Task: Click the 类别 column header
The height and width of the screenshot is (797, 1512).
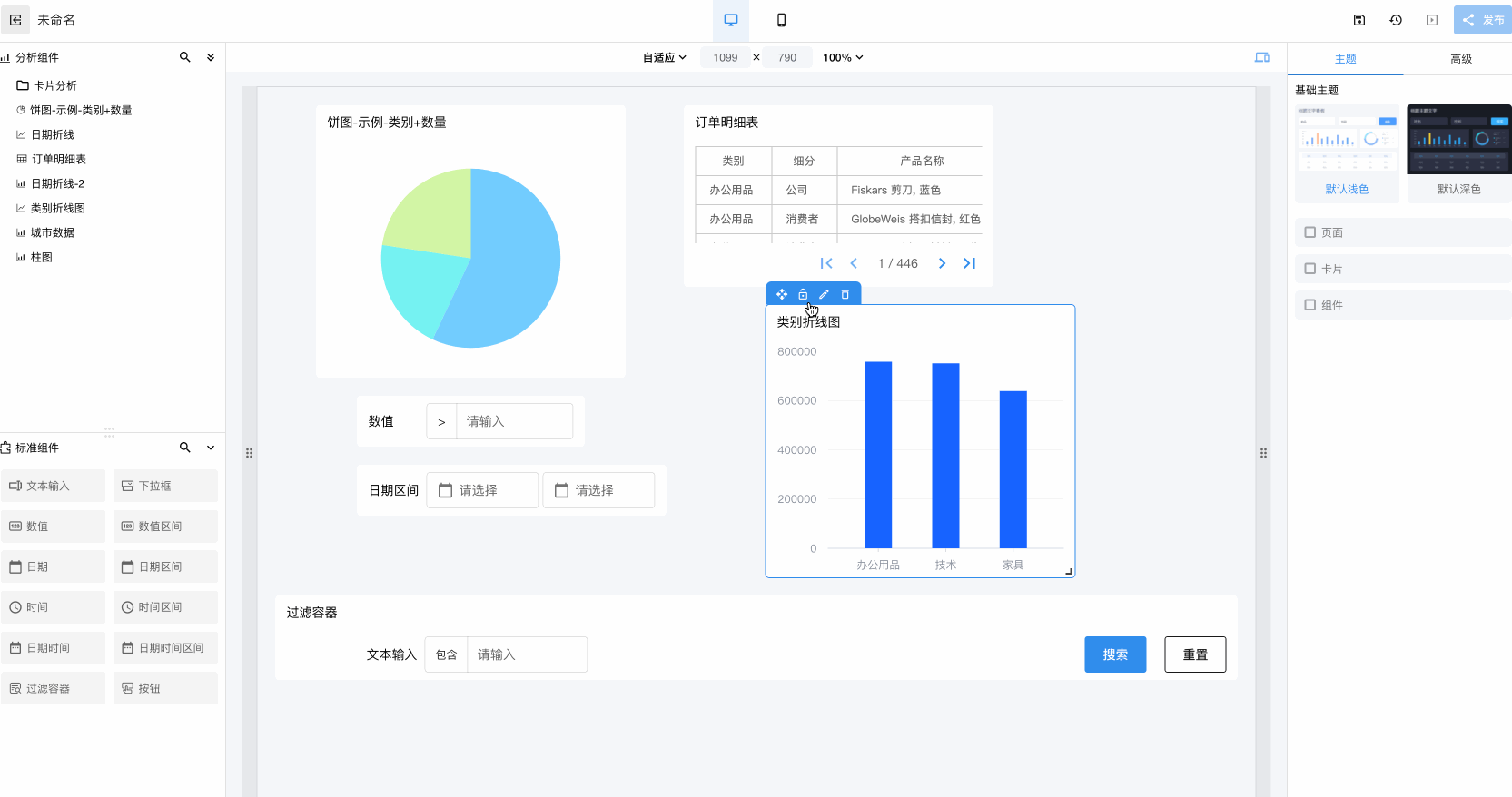Action: pyautogui.click(x=733, y=161)
